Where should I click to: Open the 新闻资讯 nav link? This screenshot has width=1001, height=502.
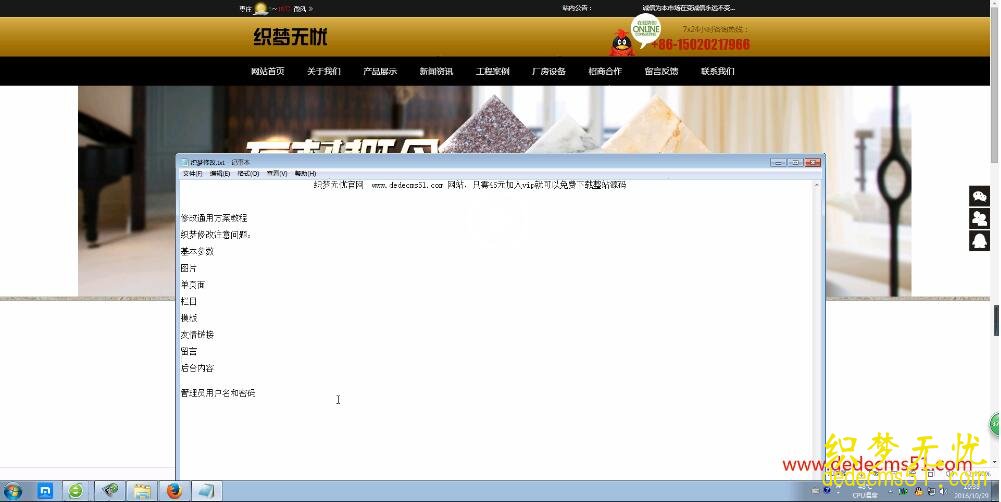click(x=436, y=72)
